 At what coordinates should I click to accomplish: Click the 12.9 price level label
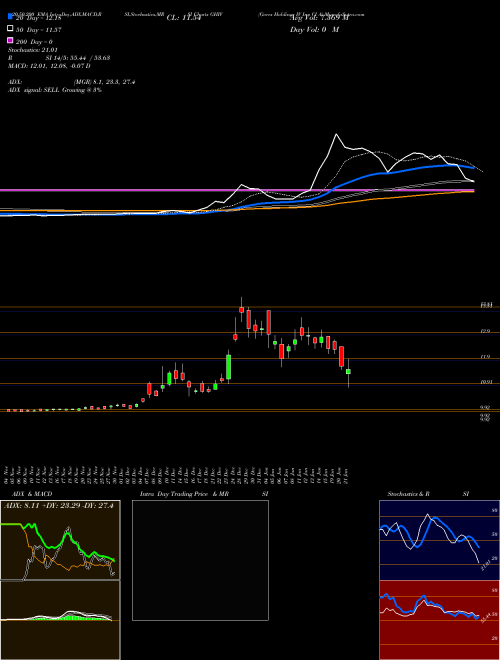[x=485, y=332]
